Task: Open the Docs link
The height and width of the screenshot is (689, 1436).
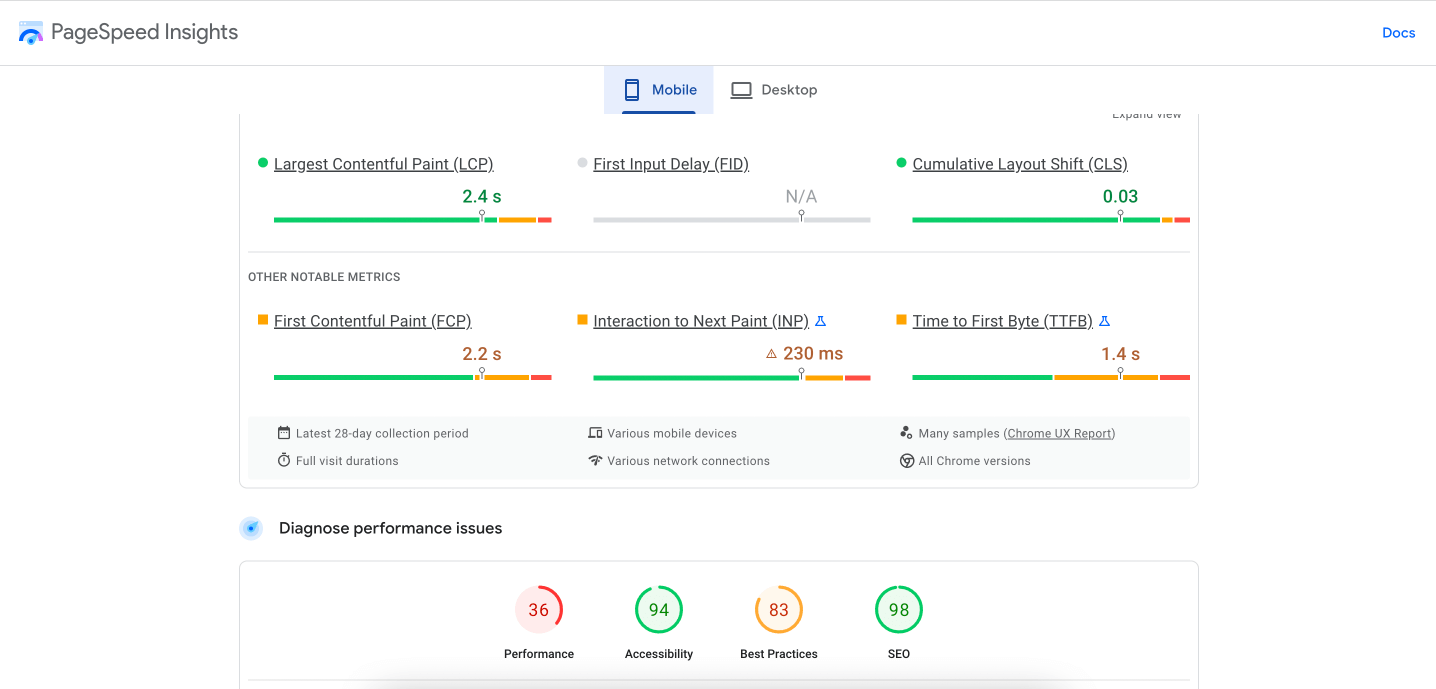Action: click(1398, 33)
